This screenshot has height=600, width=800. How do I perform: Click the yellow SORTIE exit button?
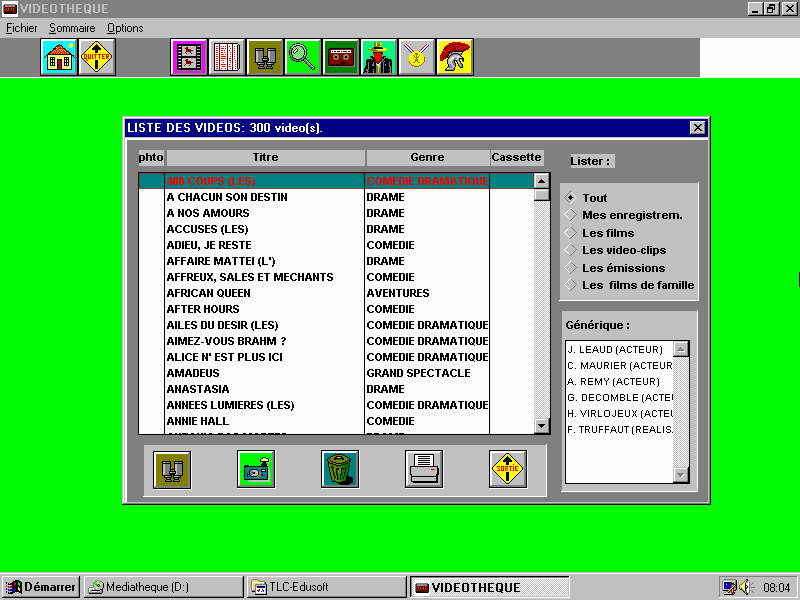pyautogui.click(x=508, y=469)
